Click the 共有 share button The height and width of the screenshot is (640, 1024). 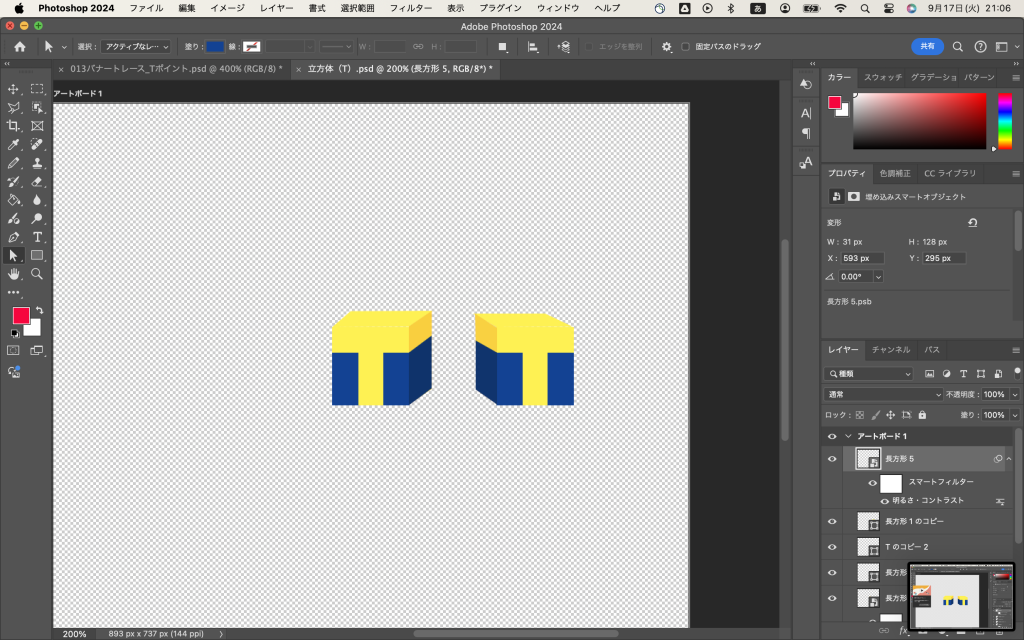tap(927, 46)
